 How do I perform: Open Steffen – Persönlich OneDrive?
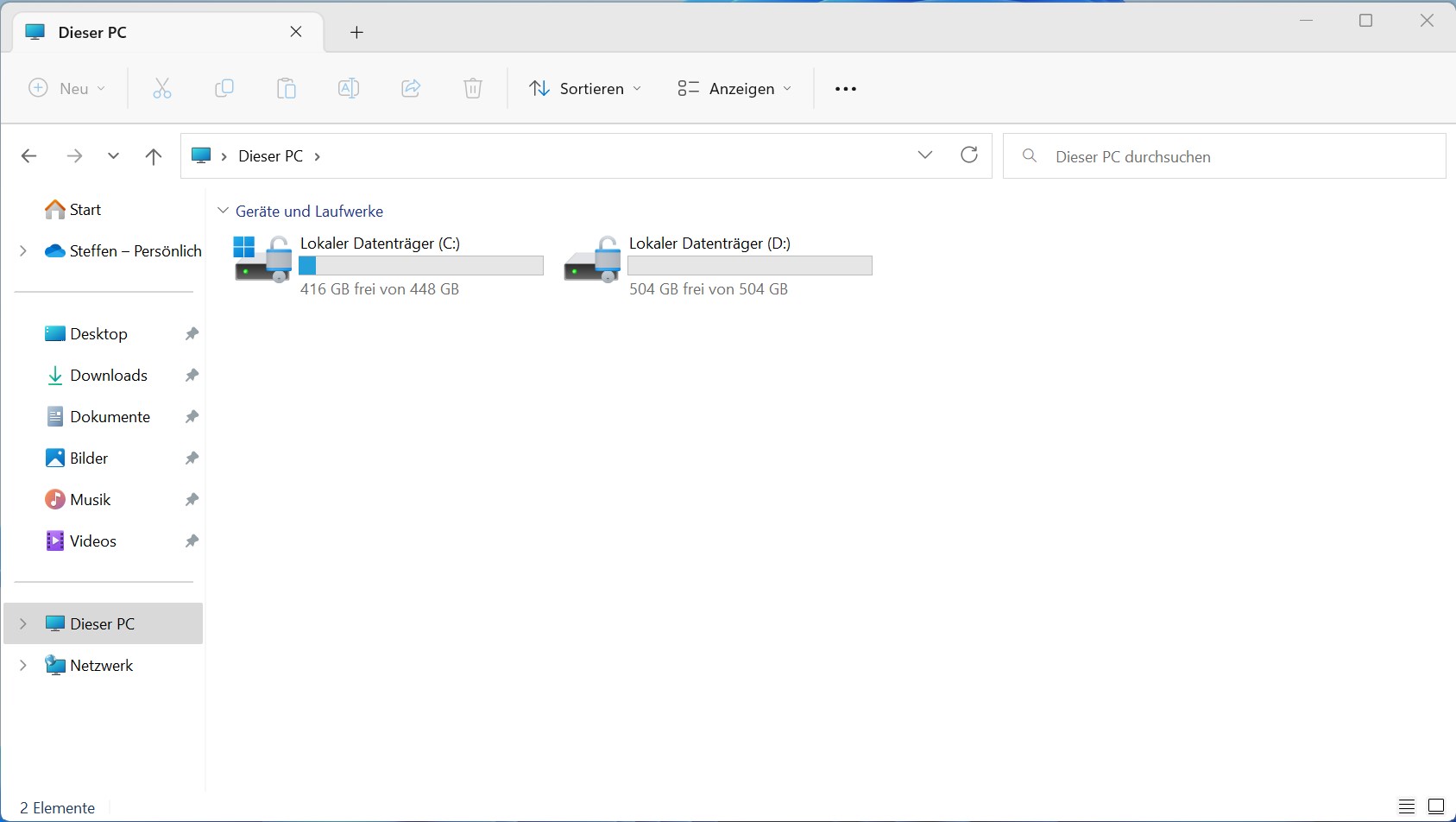(123, 251)
